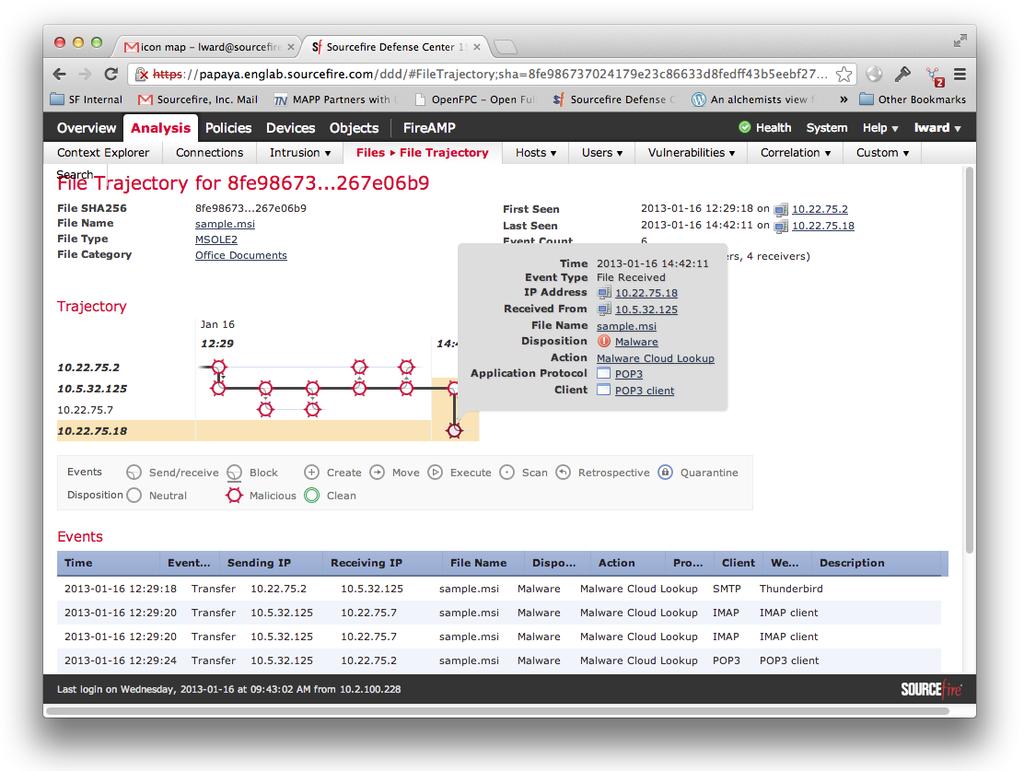
Task: Click the wrench extension icon
Action: pos(903,74)
